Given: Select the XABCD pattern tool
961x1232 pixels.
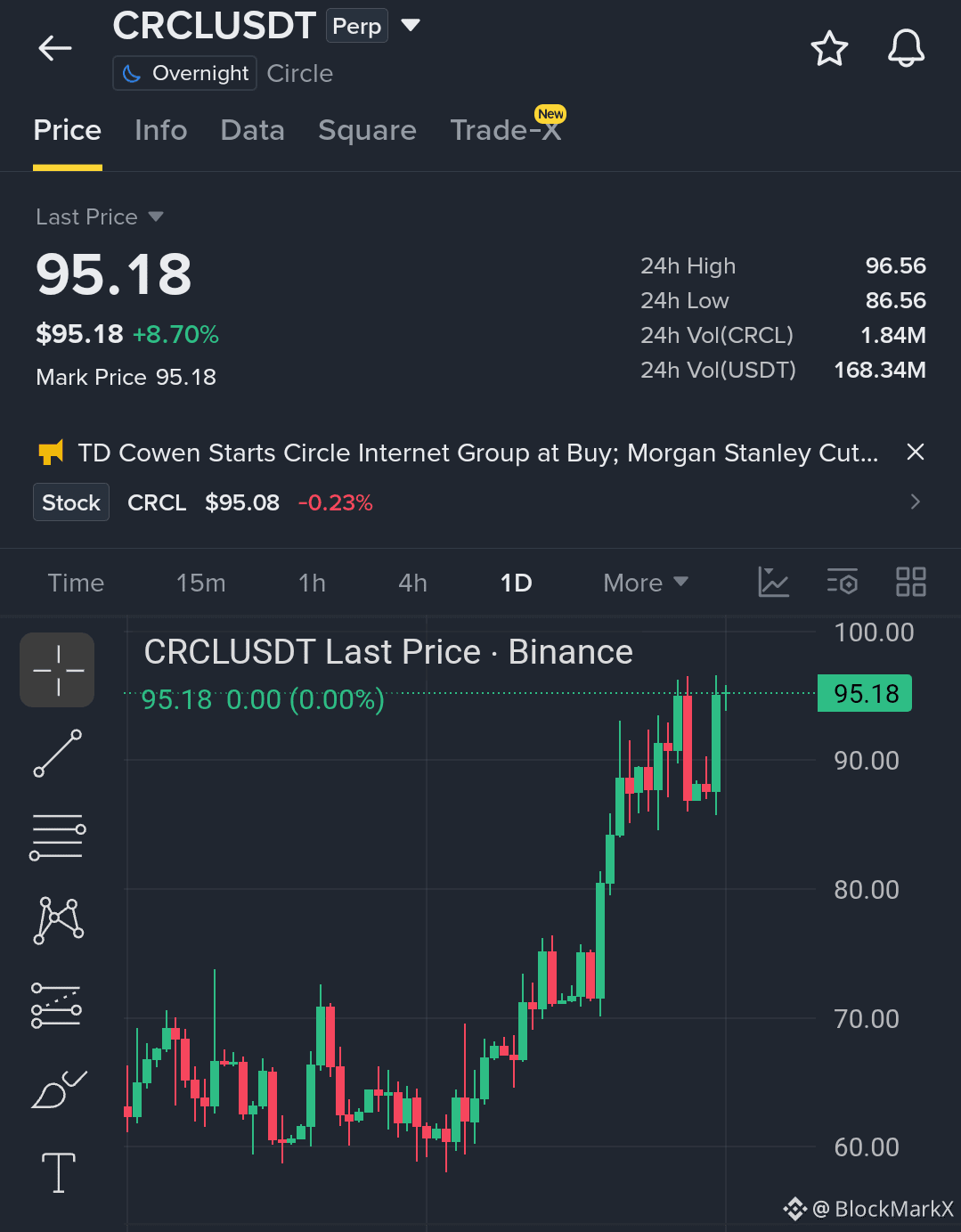Looking at the screenshot, I should [x=58, y=920].
